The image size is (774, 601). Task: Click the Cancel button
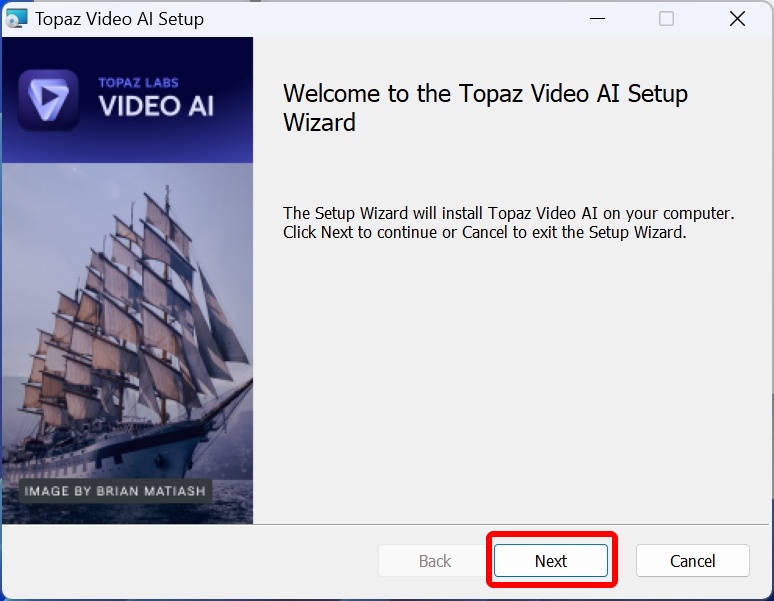click(693, 561)
